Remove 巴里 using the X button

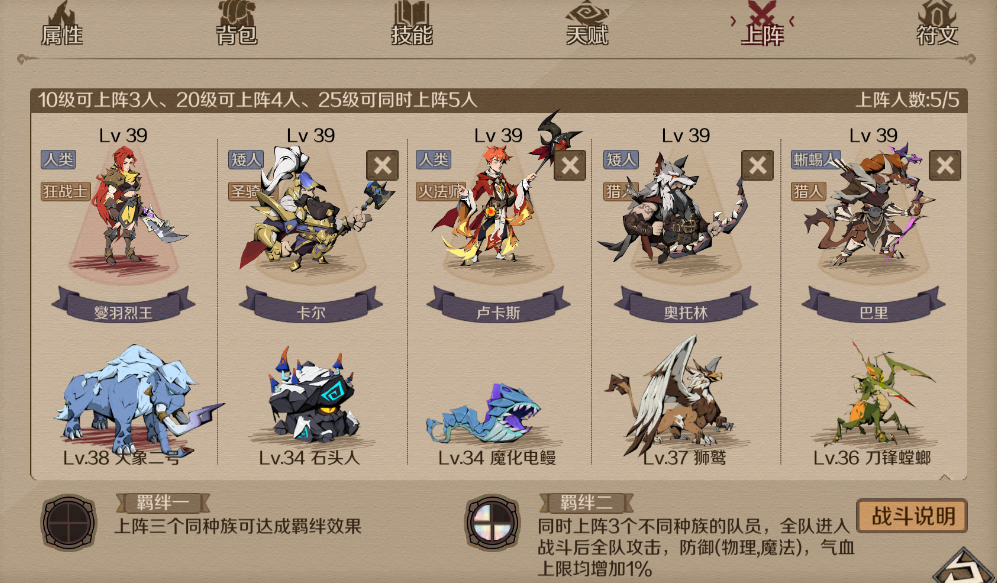945,165
